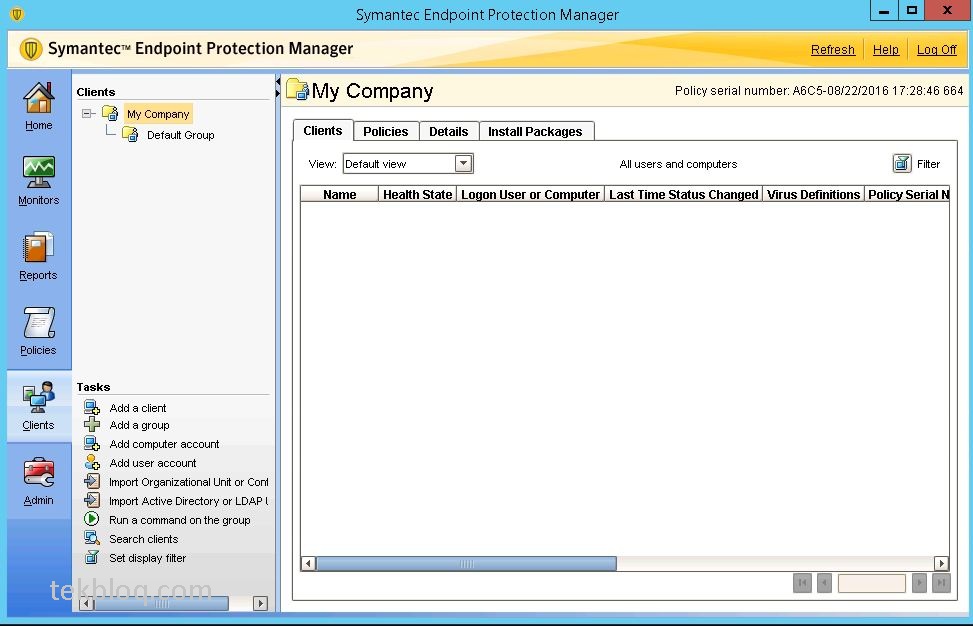The image size is (973, 626).
Task: Switch to the Policies tab
Action: click(x=386, y=132)
